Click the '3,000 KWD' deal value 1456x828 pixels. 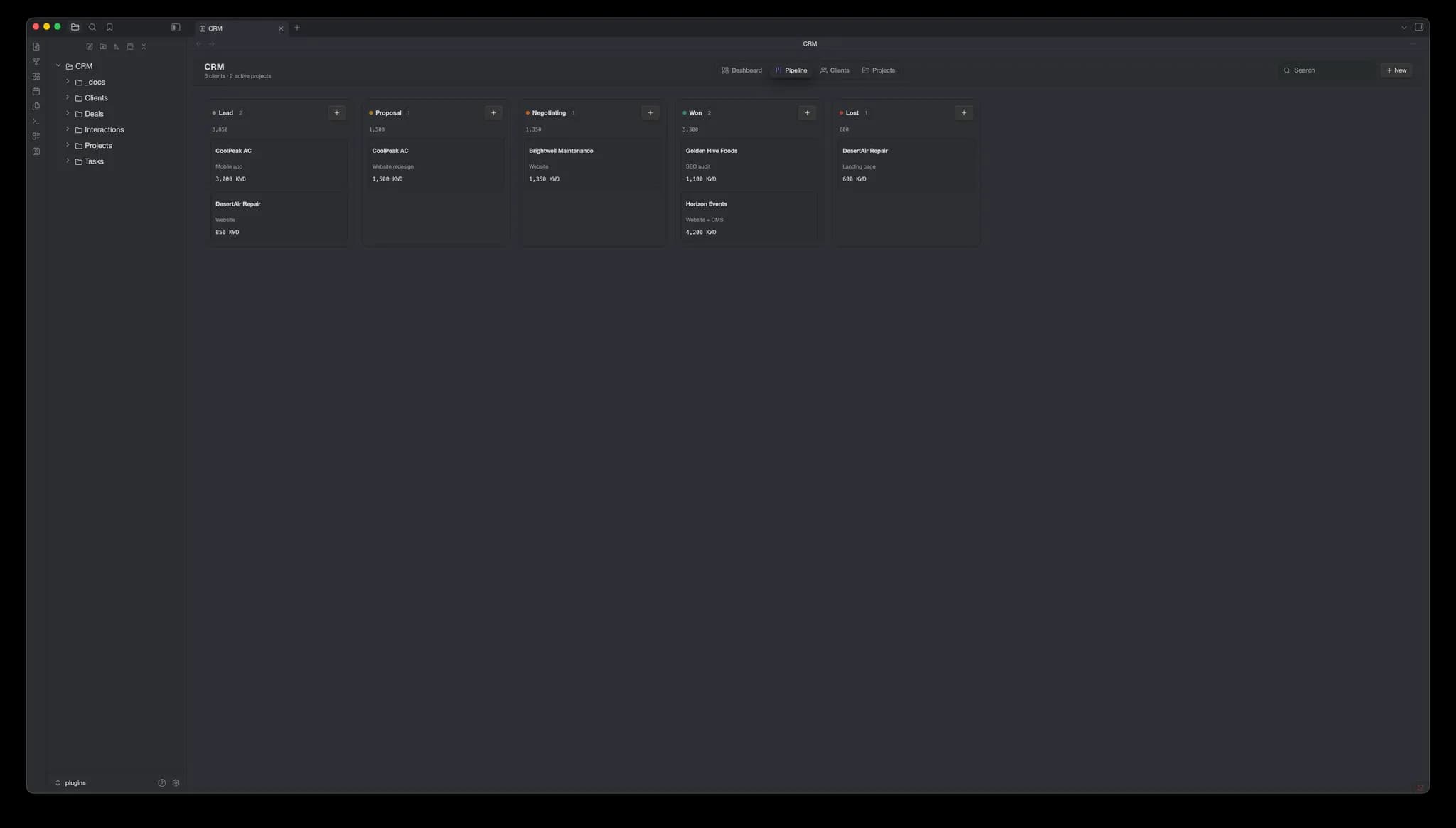(x=230, y=179)
